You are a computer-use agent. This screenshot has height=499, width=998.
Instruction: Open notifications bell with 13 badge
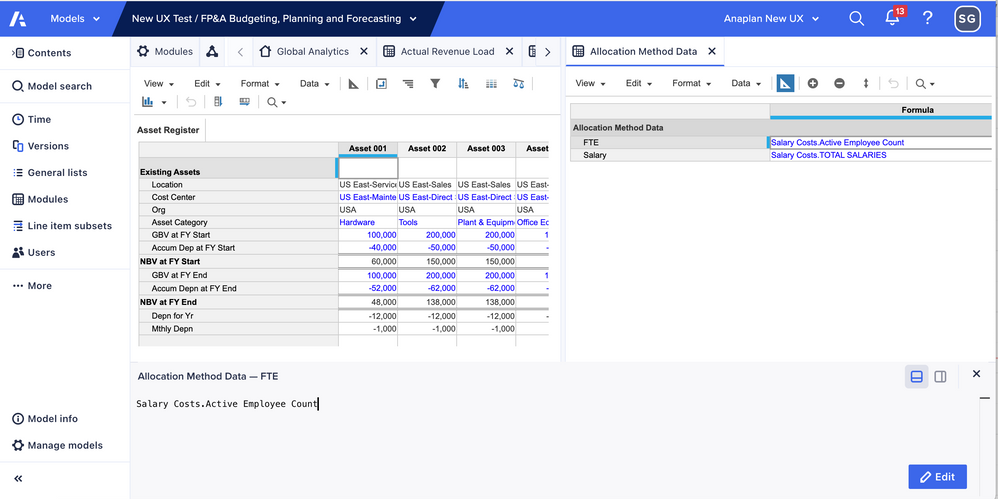pos(893,17)
